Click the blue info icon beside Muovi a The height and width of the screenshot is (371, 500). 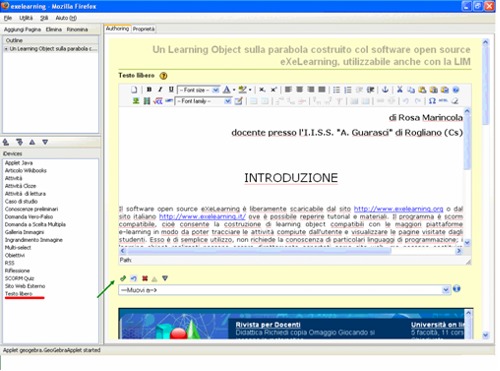[457, 289]
